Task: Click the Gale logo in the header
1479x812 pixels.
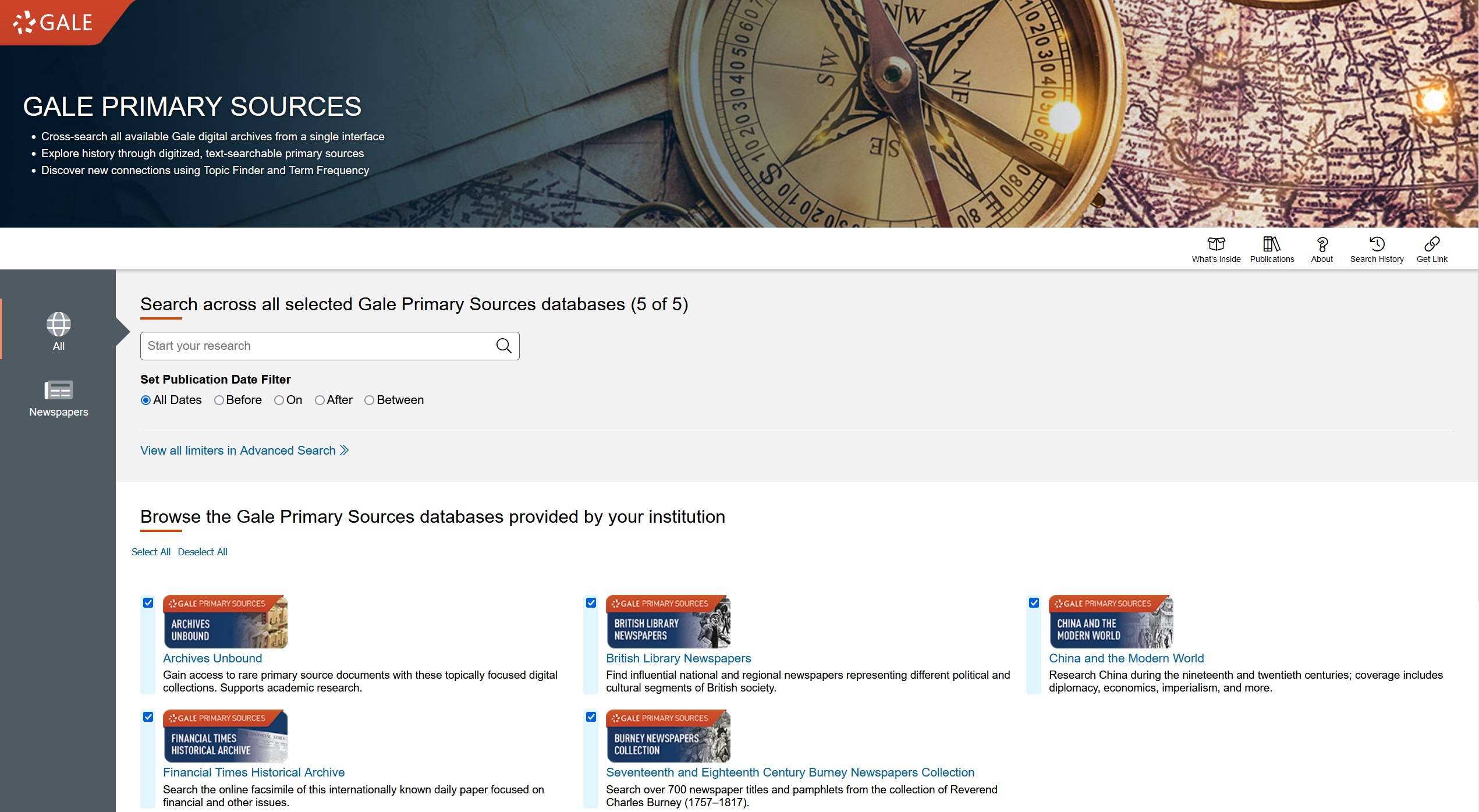Action: pos(53,22)
